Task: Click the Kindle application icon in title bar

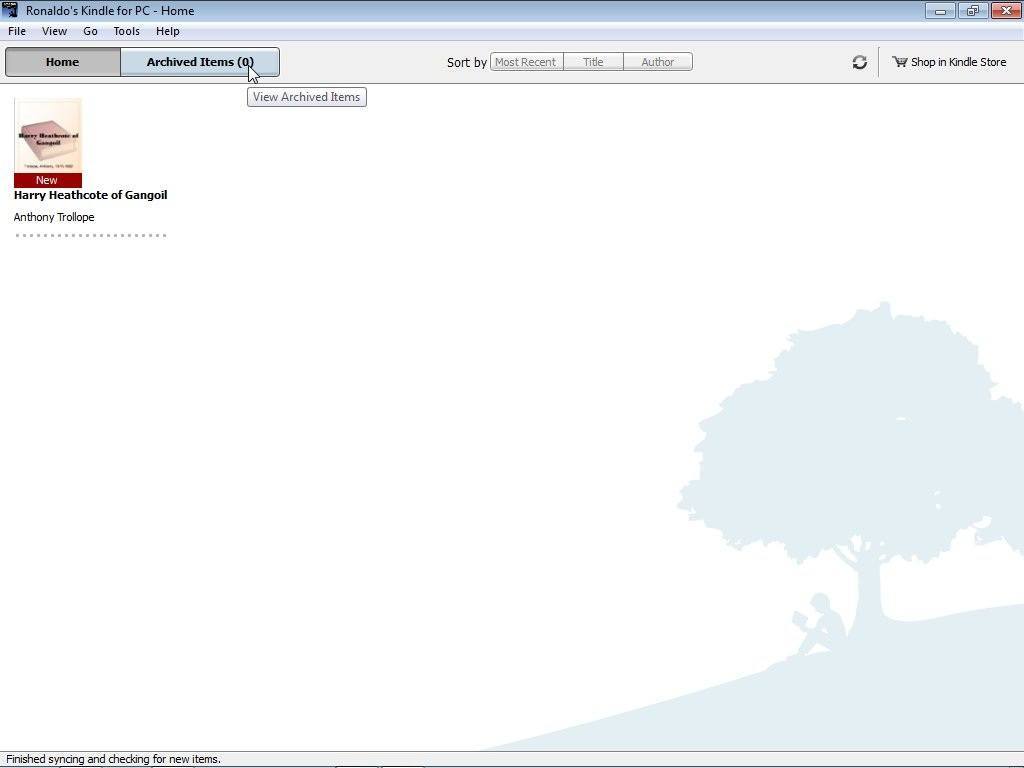Action: tap(9, 10)
